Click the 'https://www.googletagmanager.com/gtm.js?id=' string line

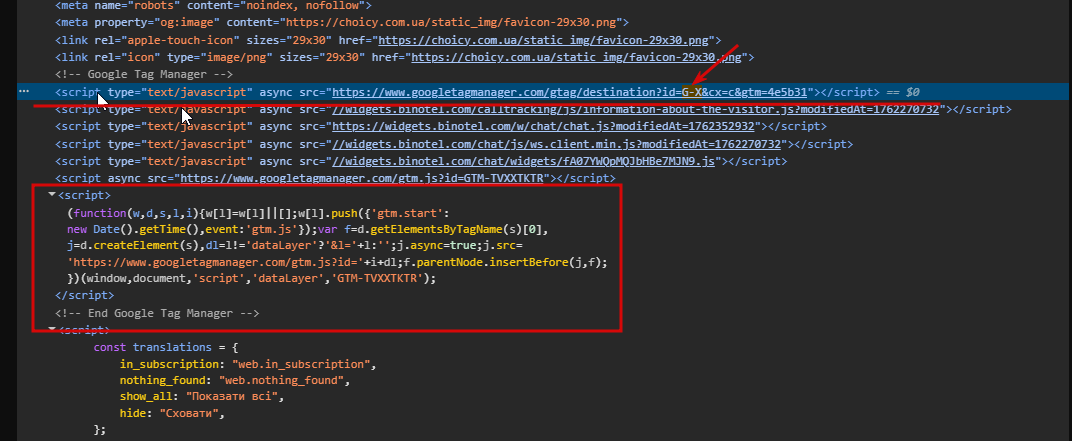337,263
